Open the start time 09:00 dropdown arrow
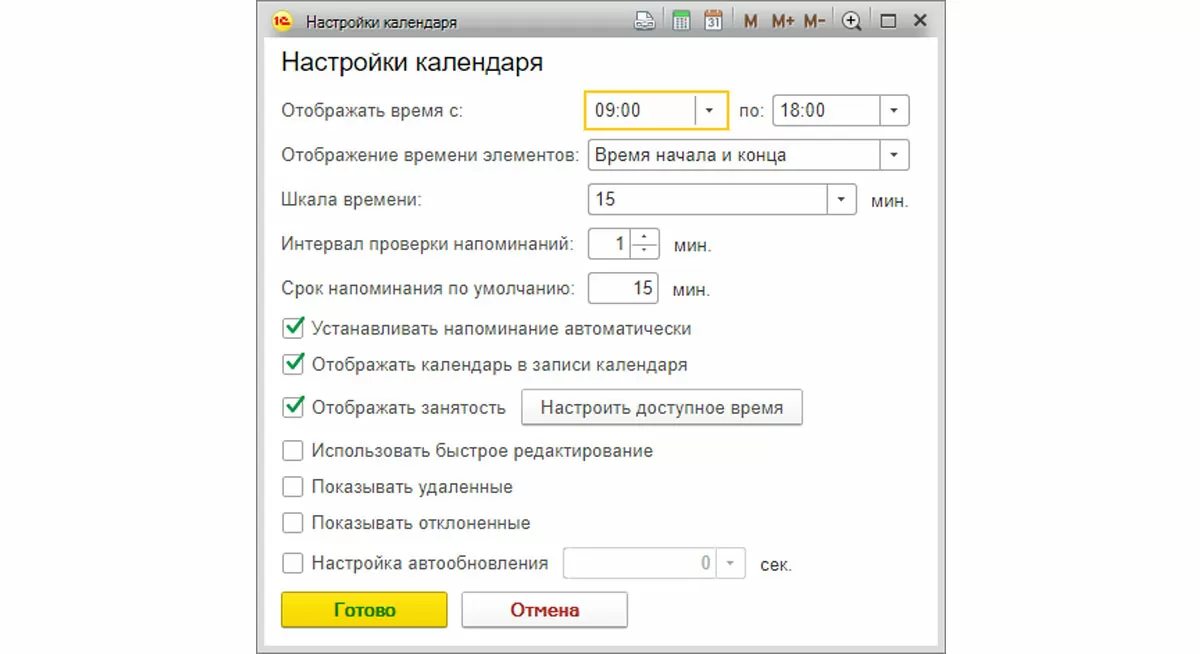This screenshot has width=1200, height=654. click(710, 111)
